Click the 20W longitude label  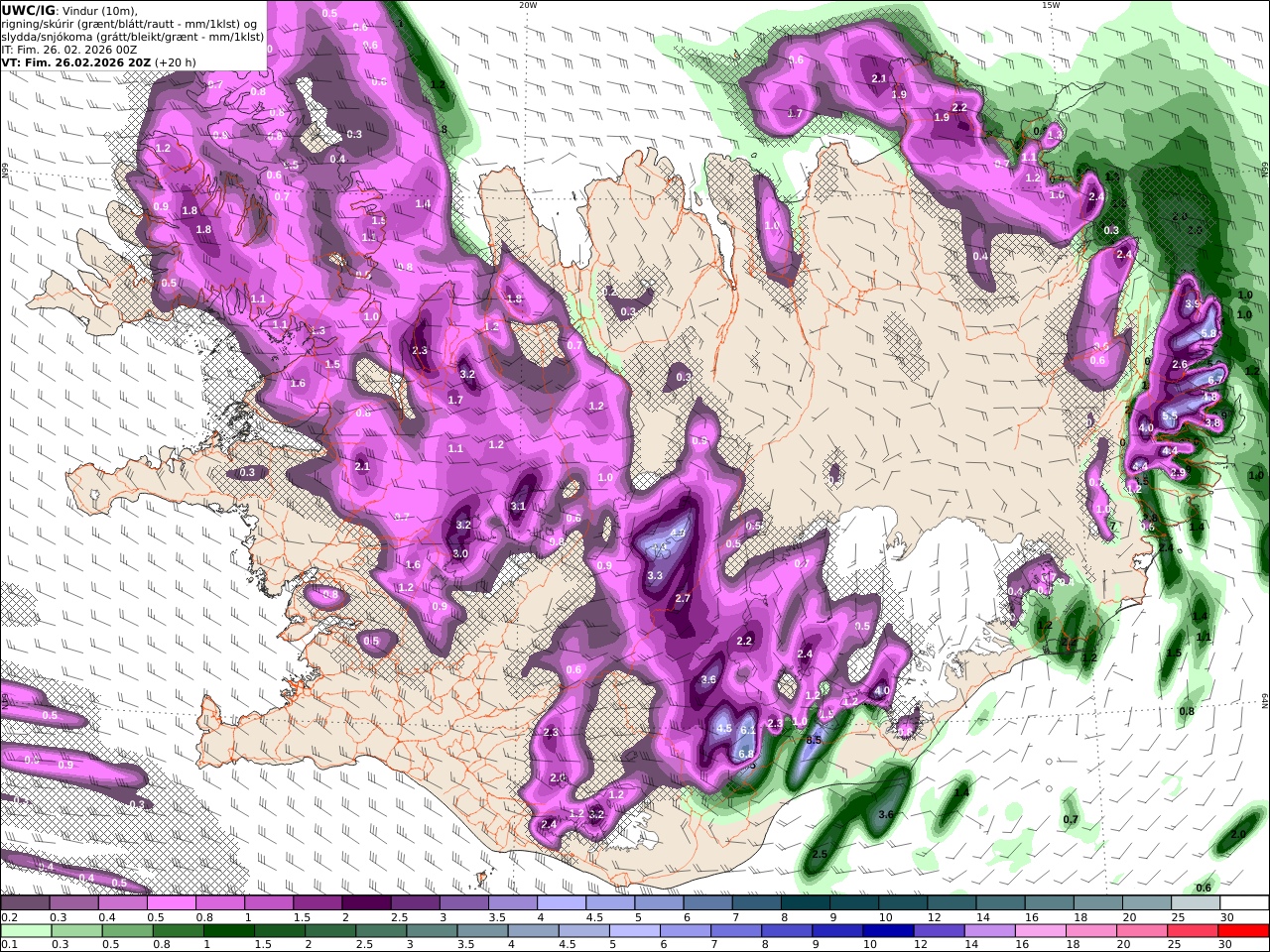point(528,5)
